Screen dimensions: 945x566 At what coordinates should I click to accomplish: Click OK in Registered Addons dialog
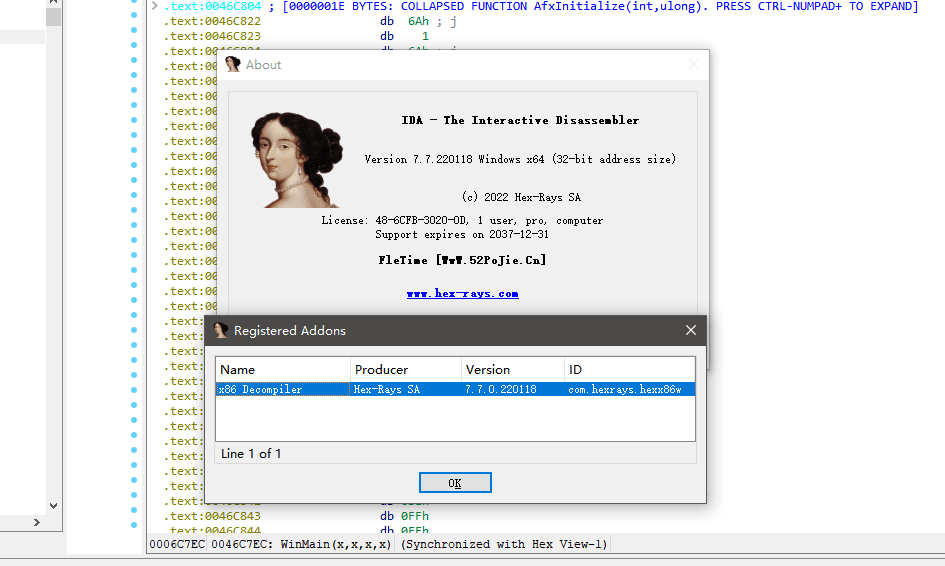tap(455, 483)
